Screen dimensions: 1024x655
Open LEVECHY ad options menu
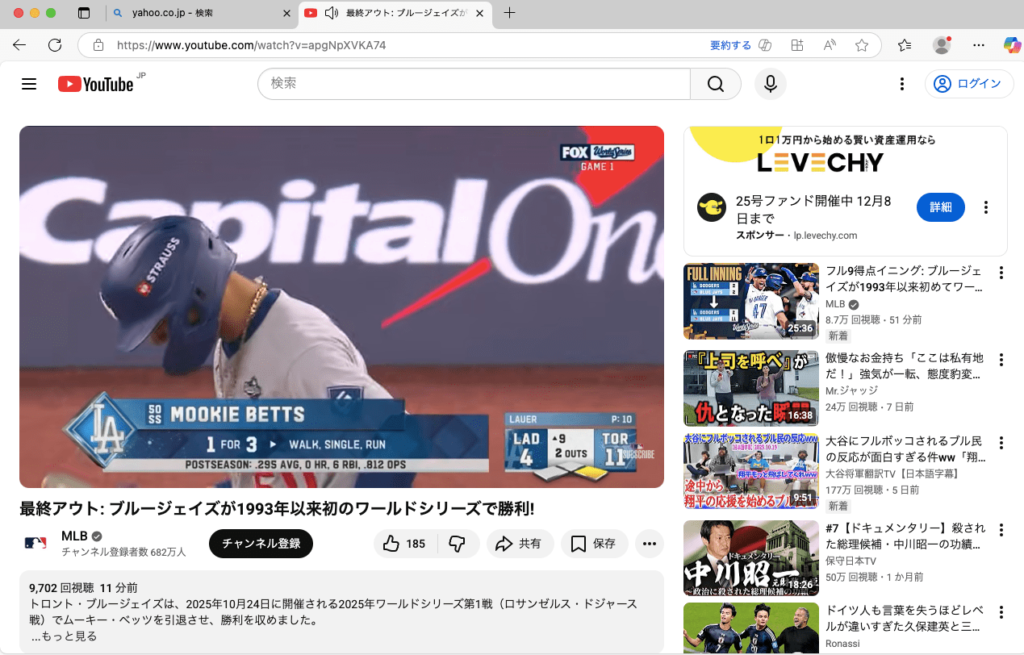click(x=985, y=207)
